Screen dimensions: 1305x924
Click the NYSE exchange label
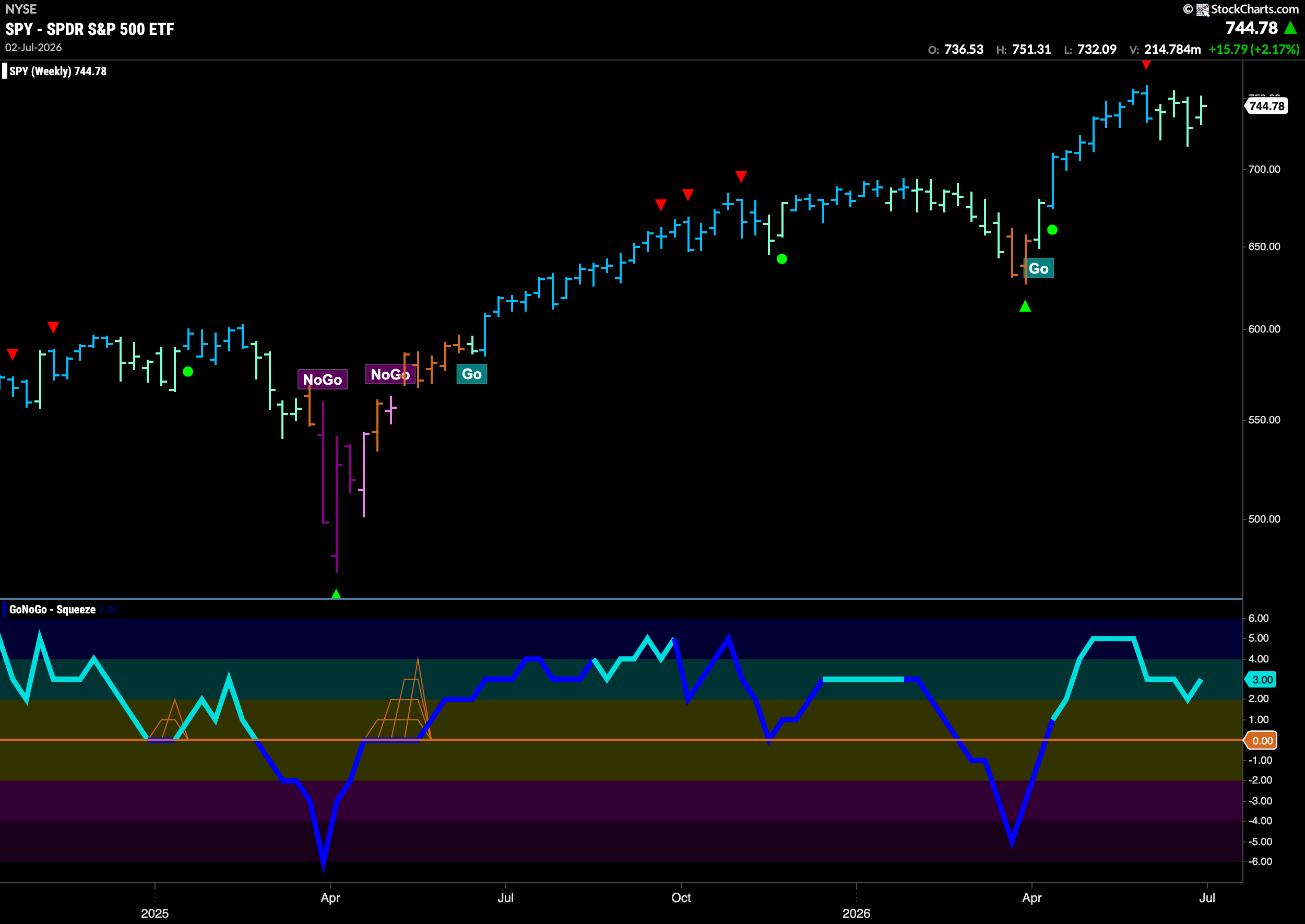(21, 8)
